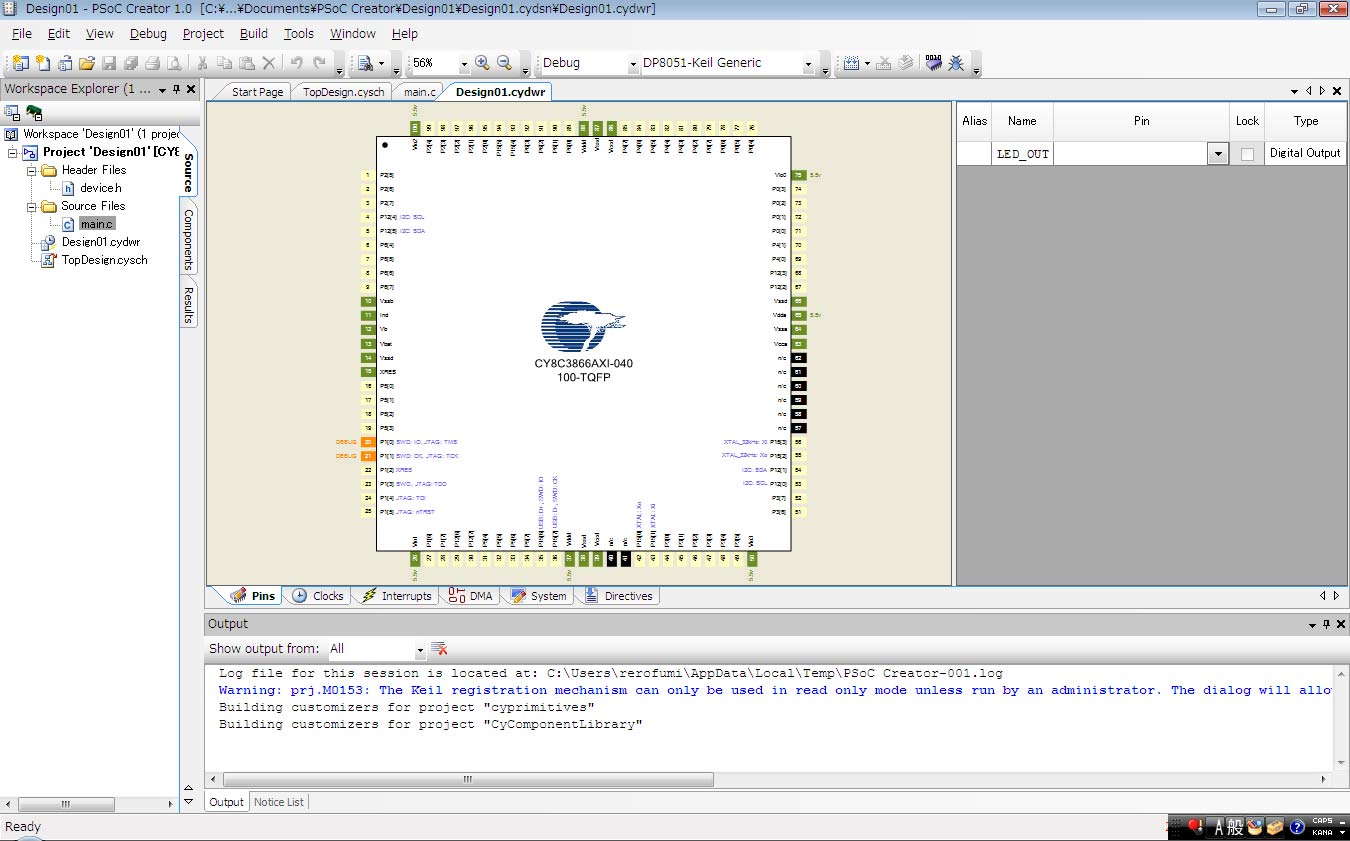Click the green icon in Workspace Explorer toolbar

point(34,112)
